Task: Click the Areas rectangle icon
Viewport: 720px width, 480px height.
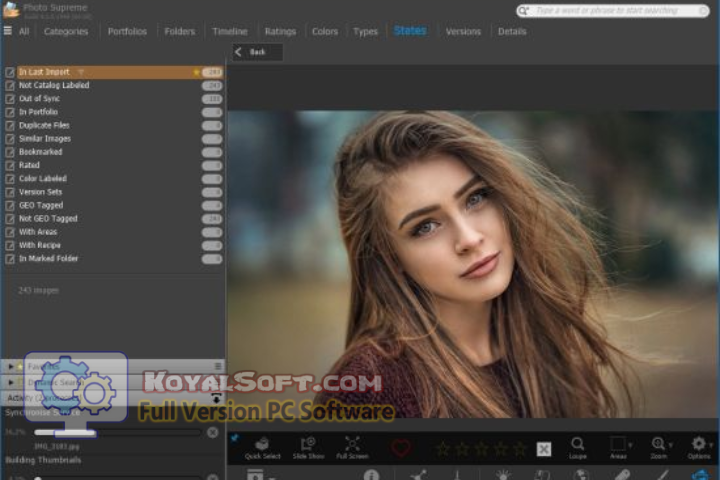Action: click(x=618, y=444)
